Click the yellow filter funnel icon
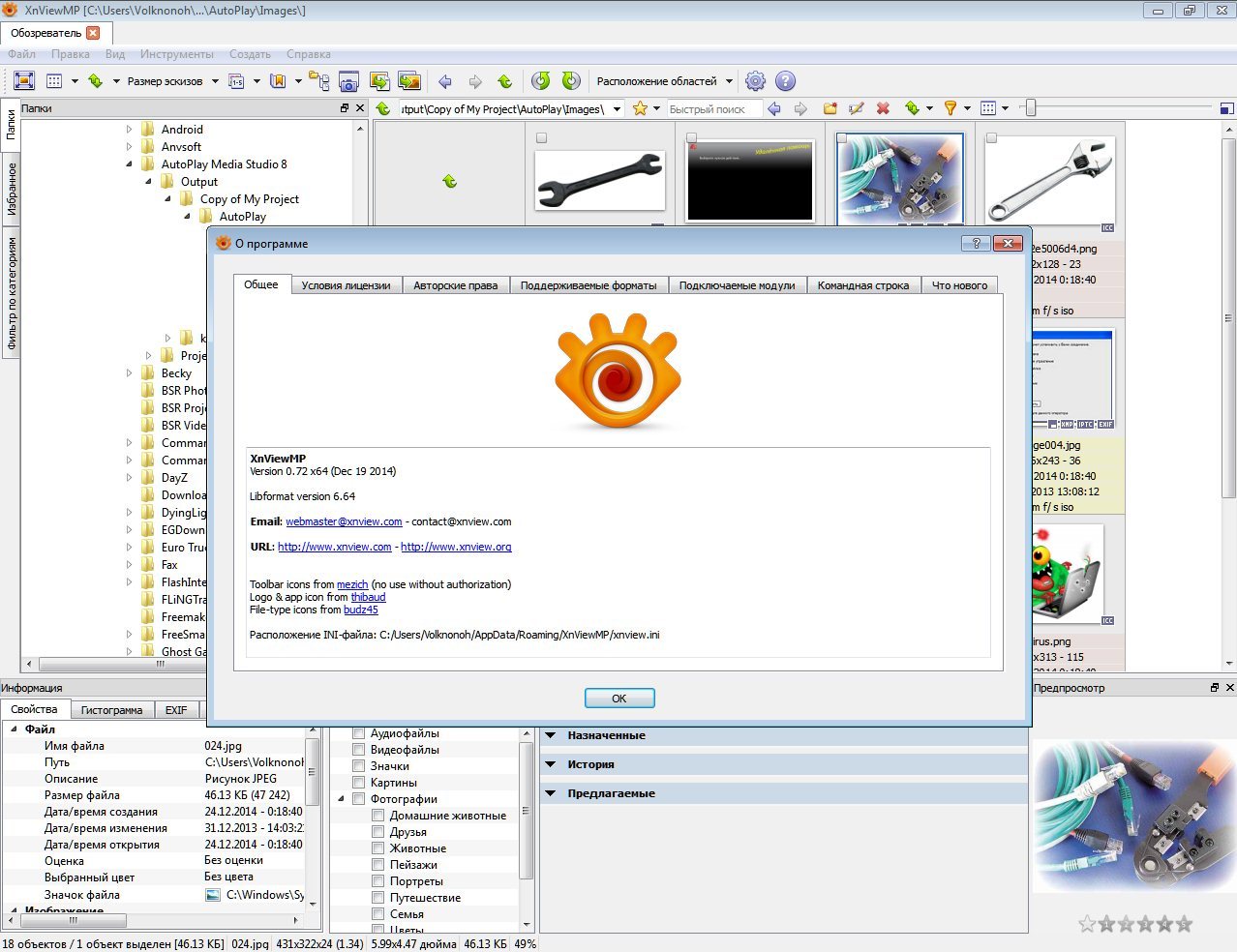1237x952 pixels. click(x=950, y=108)
